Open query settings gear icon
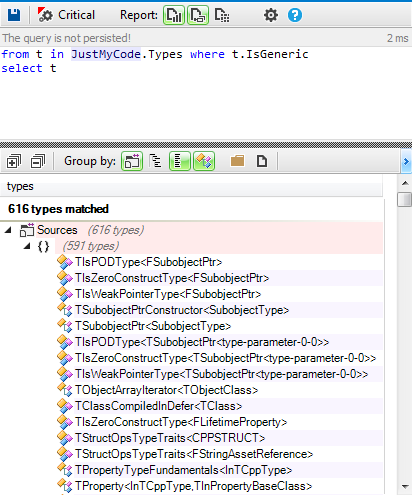 coord(271,15)
